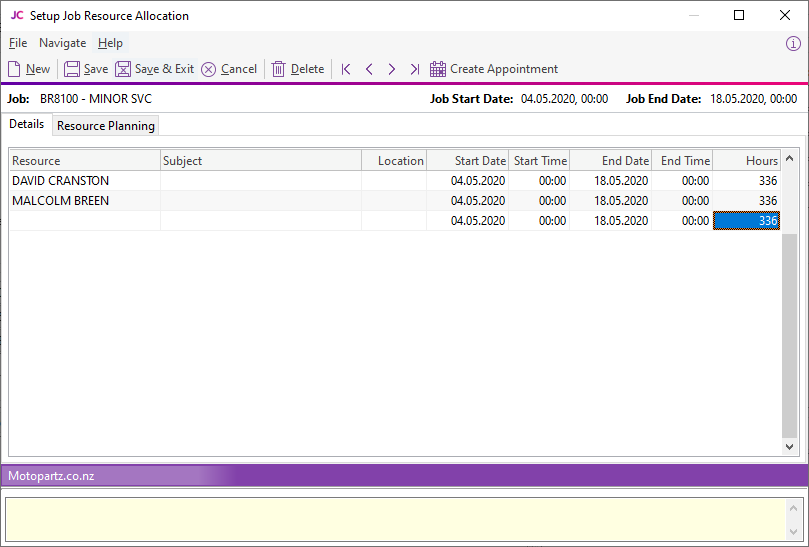
Task: Click the empty Resource cell in third row
Action: [x=84, y=221]
